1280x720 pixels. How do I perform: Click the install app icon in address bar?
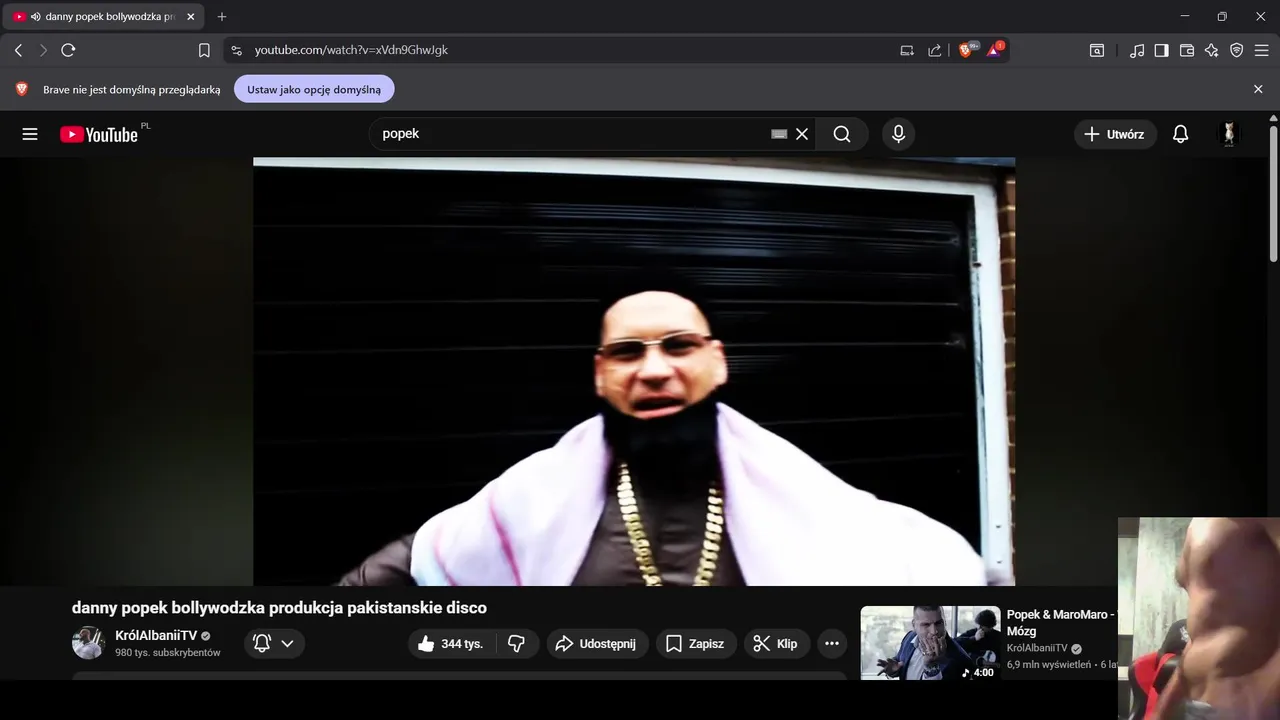point(907,50)
